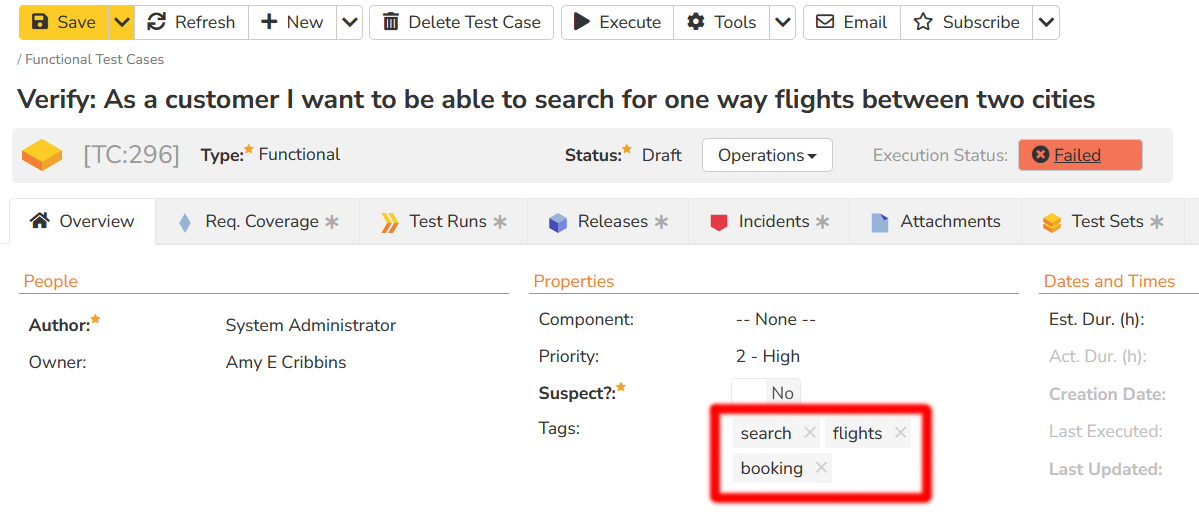The width and height of the screenshot is (1199, 514).
Task: Switch to the Attachments tab
Action: (x=936, y=222)
